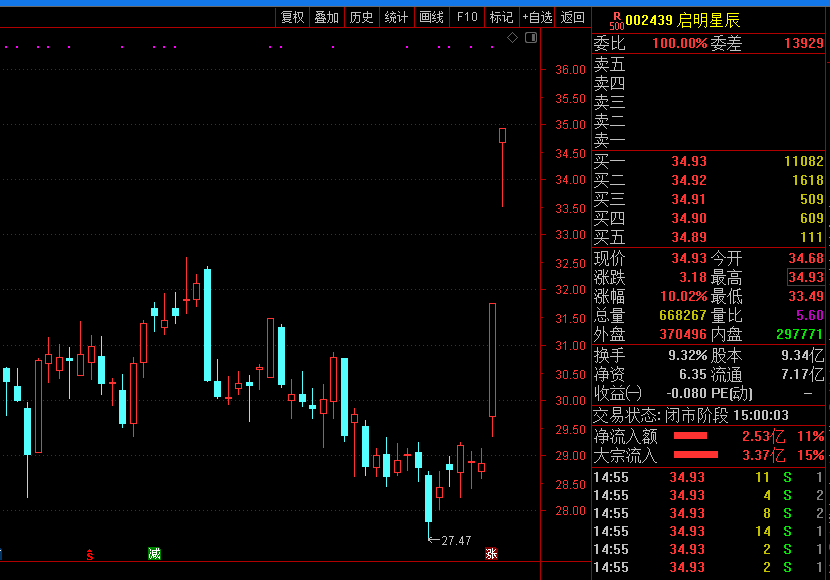Click the 标记 mark button
The height and width of the screenshot is (580, 830).
pyautogui.click(x=501, y=17)
